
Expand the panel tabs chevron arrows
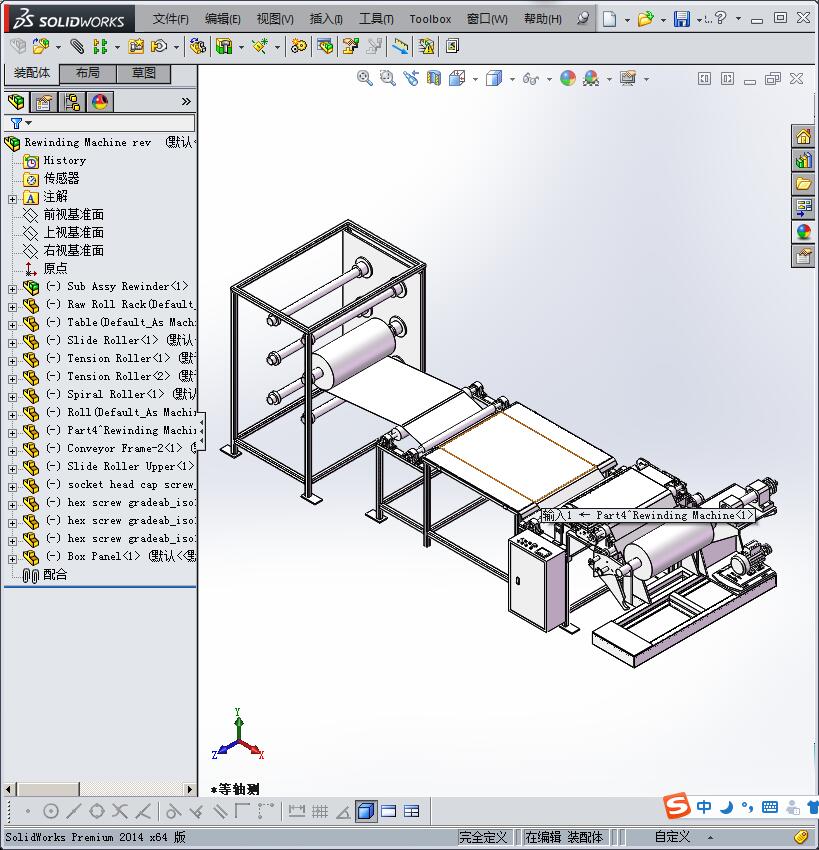[x=186, y=101]
